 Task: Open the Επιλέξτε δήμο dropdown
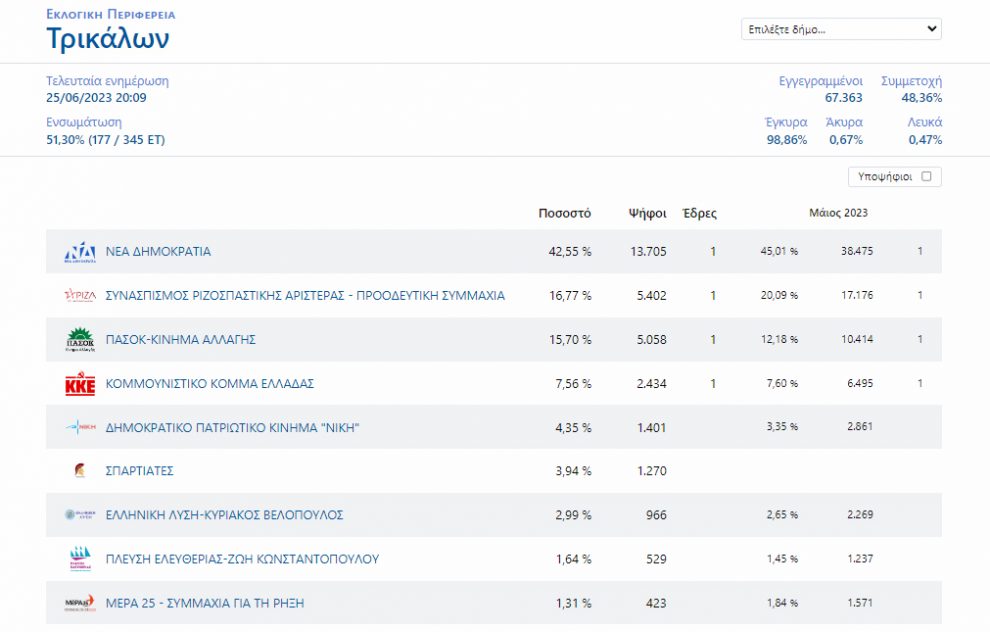(841, 29)
